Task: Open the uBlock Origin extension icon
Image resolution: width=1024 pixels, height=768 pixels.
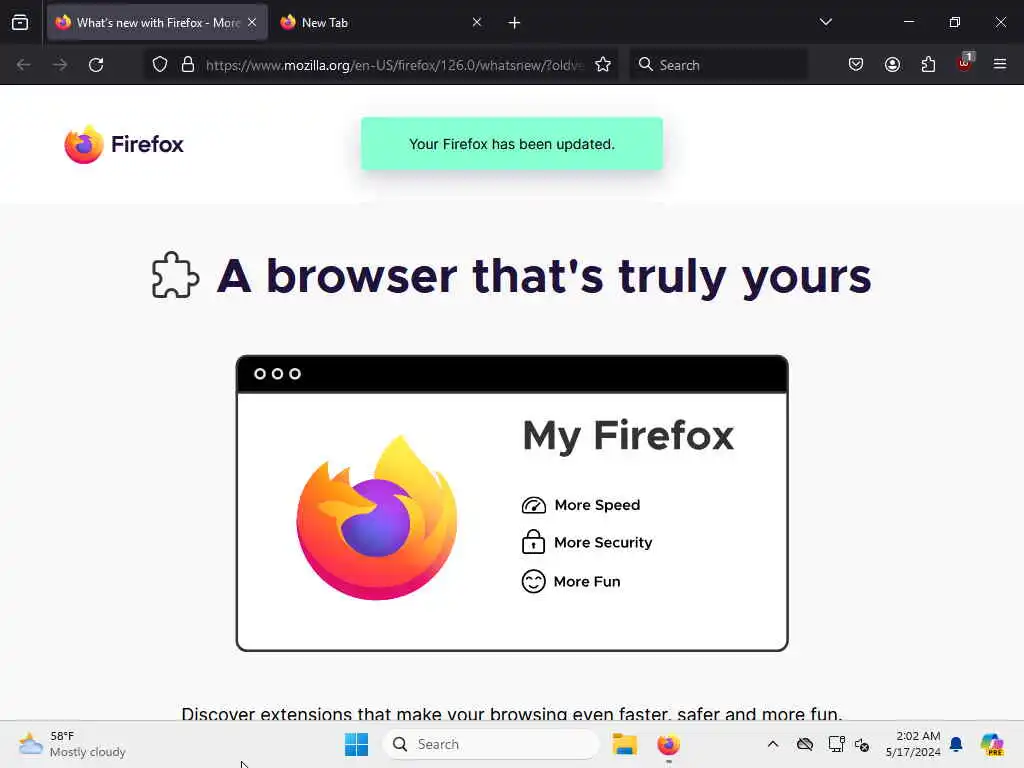Action: 965,63
